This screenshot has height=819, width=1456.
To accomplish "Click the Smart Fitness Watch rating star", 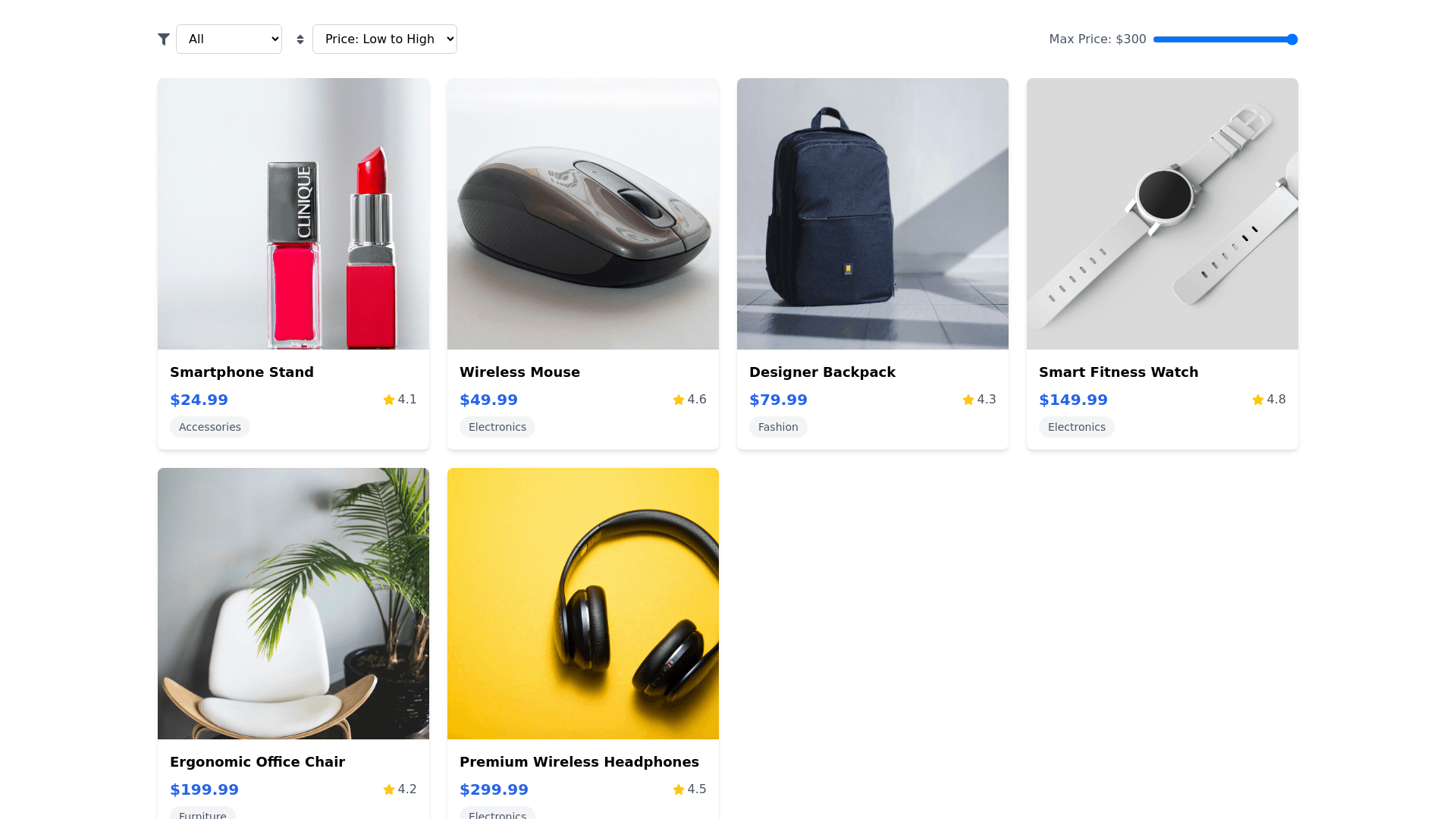I will coord(1258,400).
